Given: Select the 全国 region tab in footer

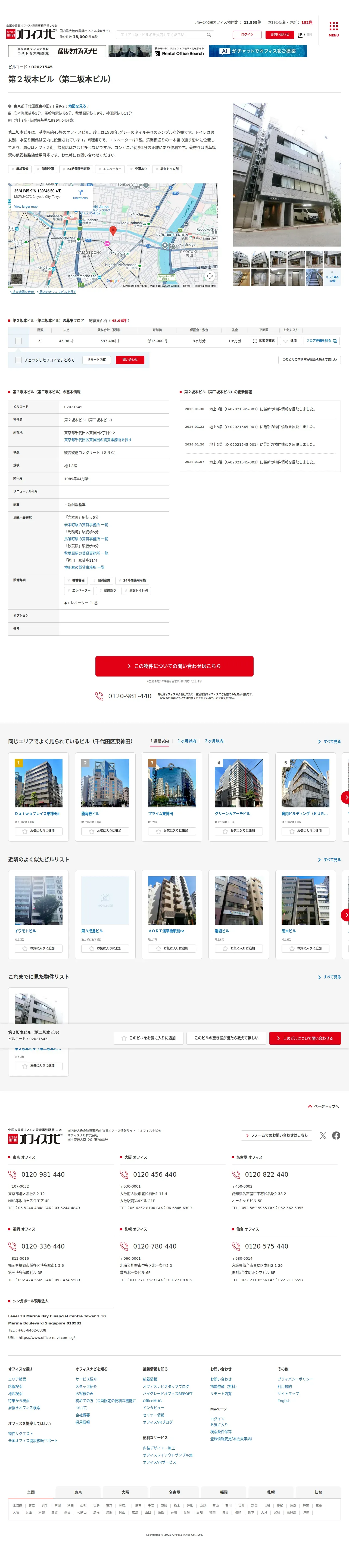Looking at the screenshot, I should [31, 1492].
